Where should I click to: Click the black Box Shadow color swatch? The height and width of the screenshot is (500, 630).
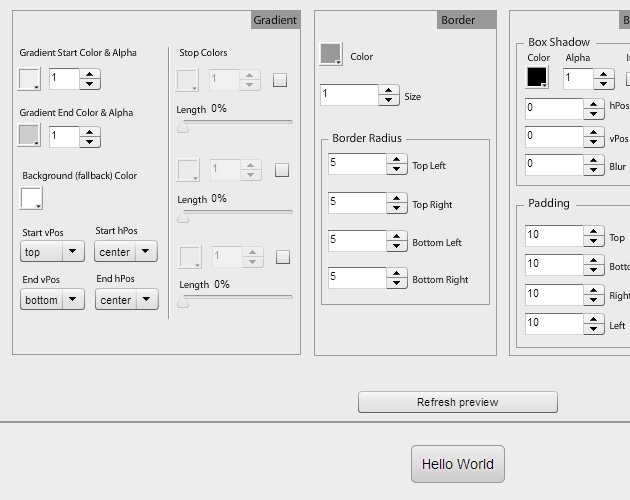point(538,77)
